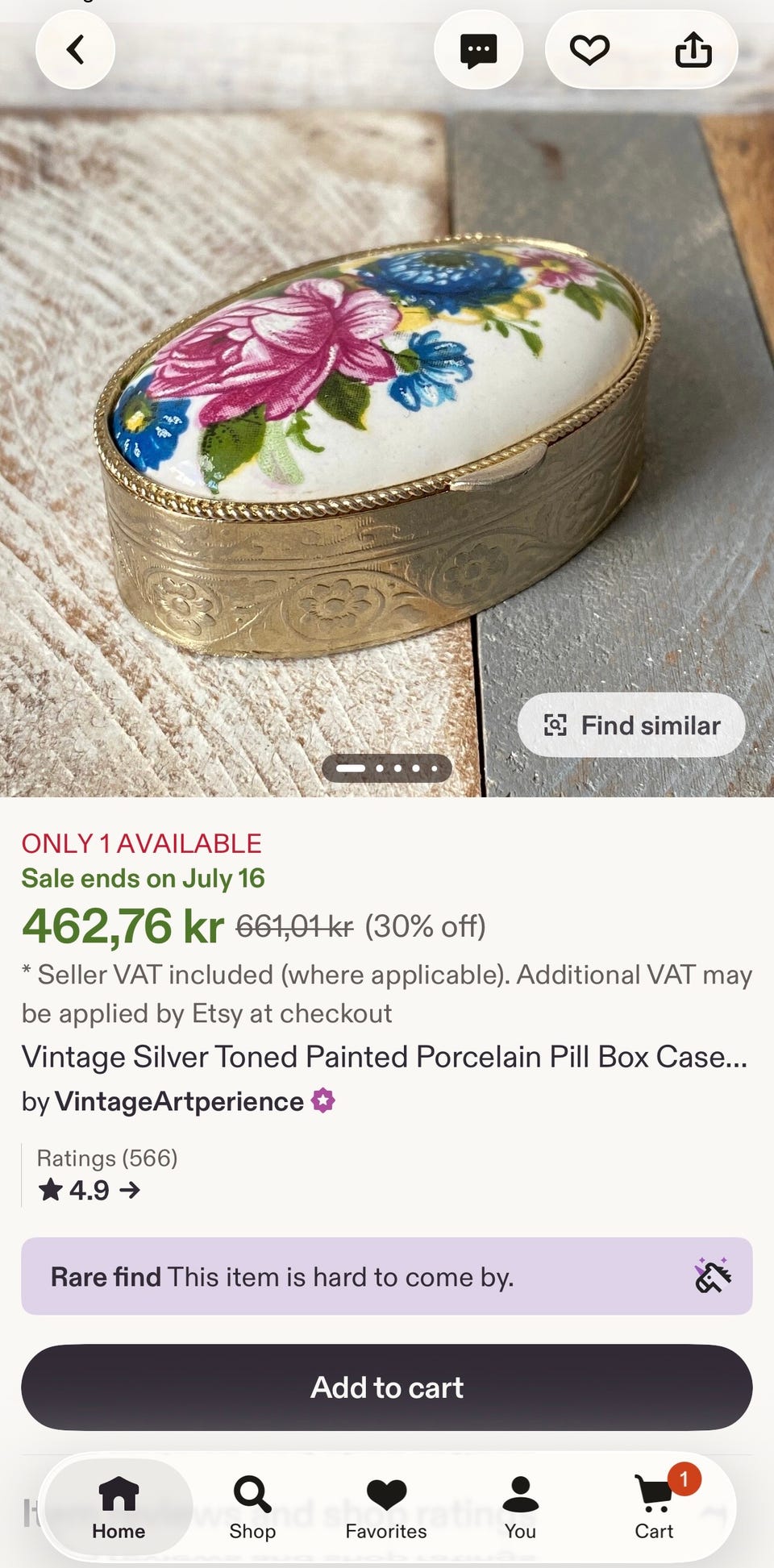Open the You profile tab

point(520,1508)
